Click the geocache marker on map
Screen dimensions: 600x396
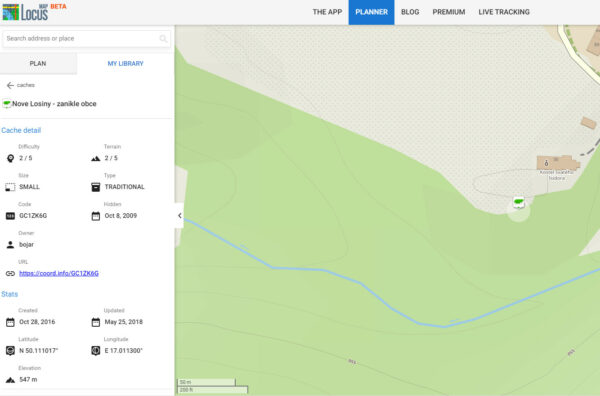(518, 202)
